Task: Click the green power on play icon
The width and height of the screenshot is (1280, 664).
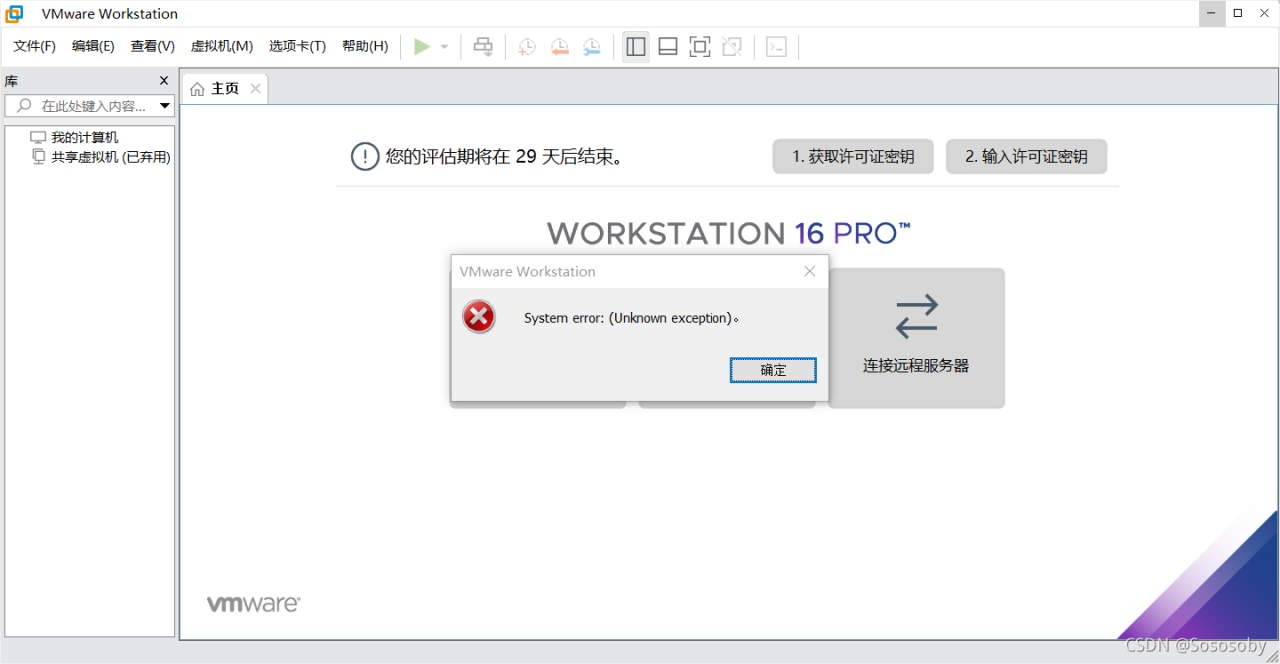Action: coord(422,47)
